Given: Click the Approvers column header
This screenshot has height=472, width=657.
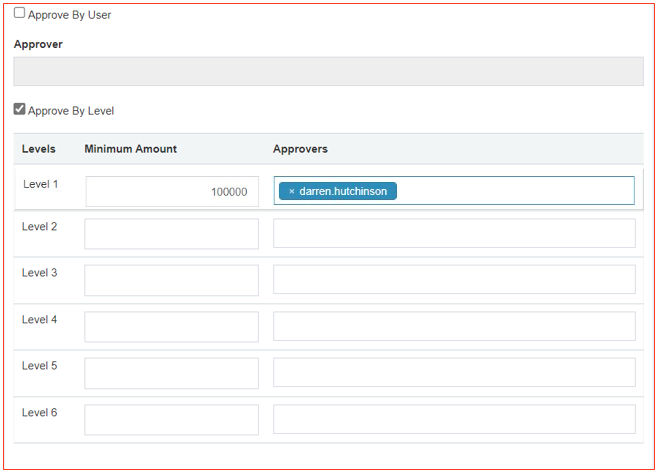Looking at the screenshot, I should [300, 149].
